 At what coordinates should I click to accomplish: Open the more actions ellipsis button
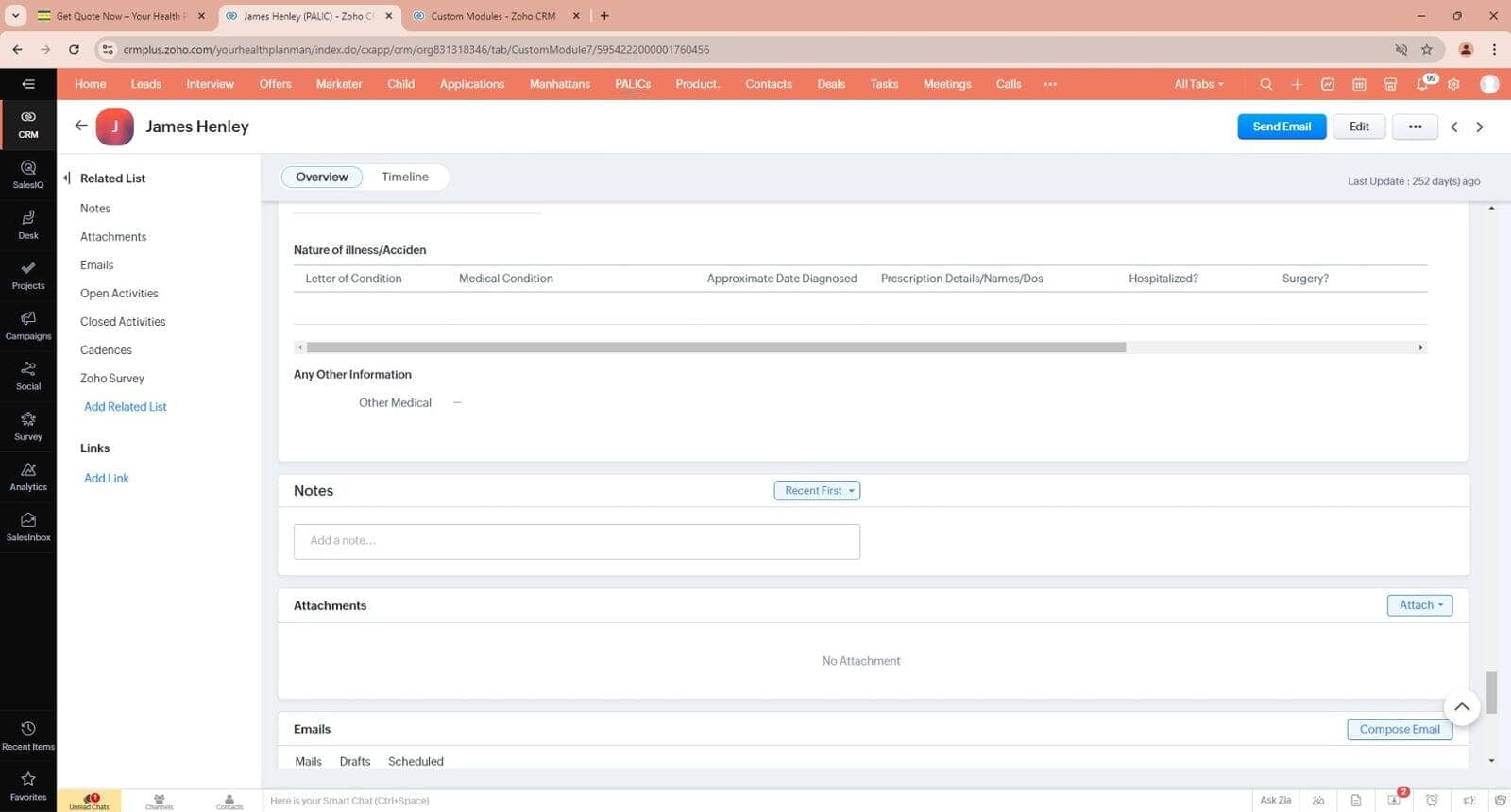[1415, 127]
